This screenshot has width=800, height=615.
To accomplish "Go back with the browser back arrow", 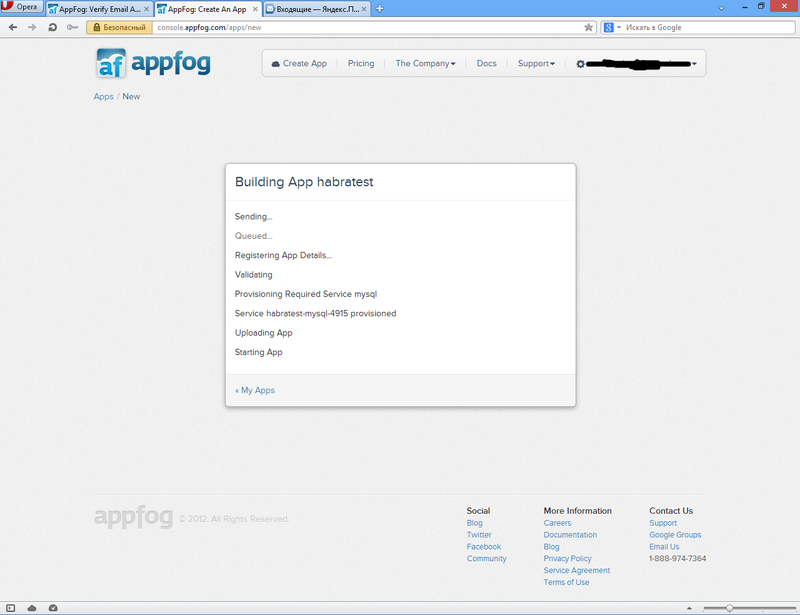I will (x=13, y=28).
